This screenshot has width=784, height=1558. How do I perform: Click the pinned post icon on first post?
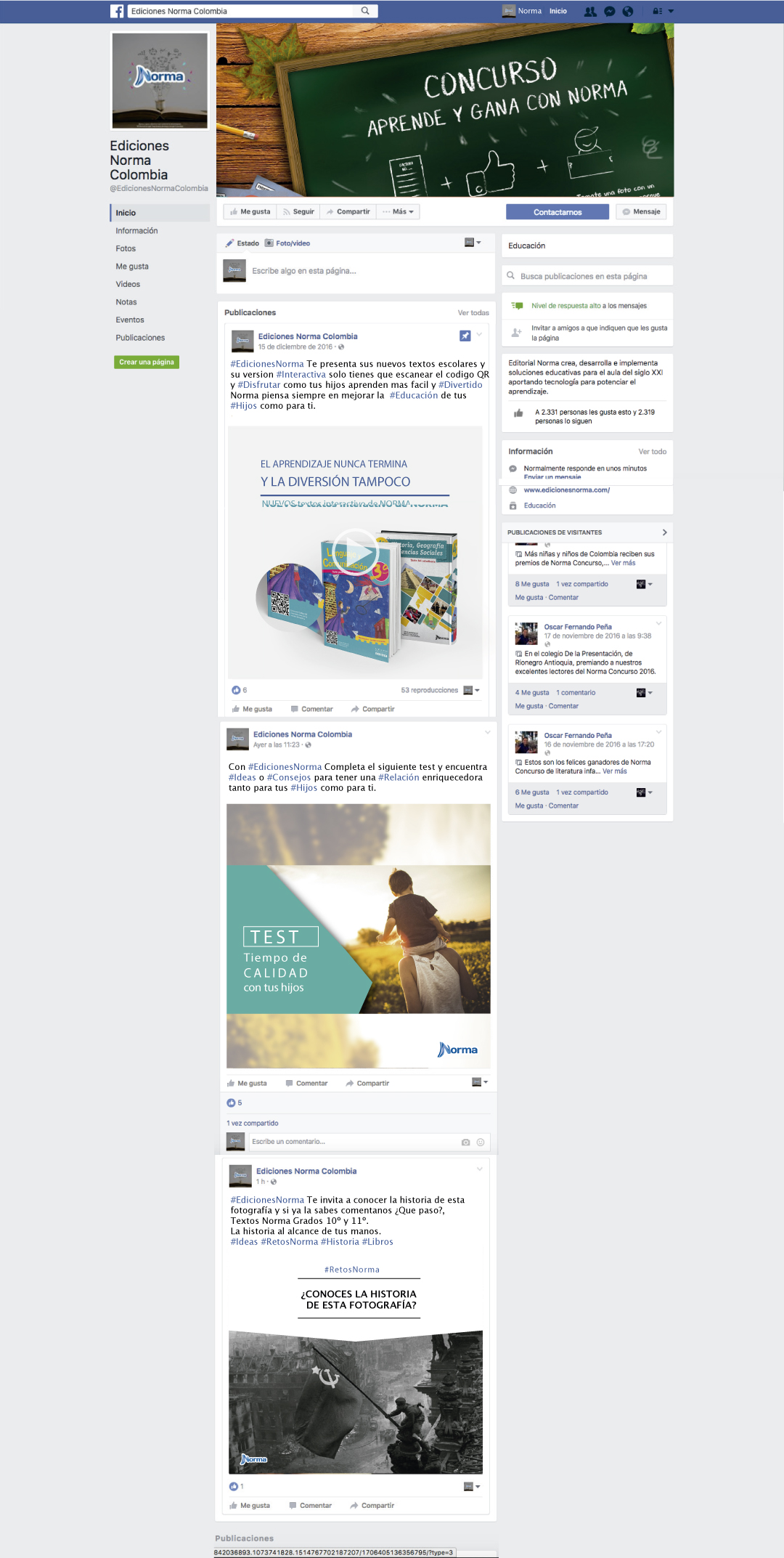tap(465, 336)
